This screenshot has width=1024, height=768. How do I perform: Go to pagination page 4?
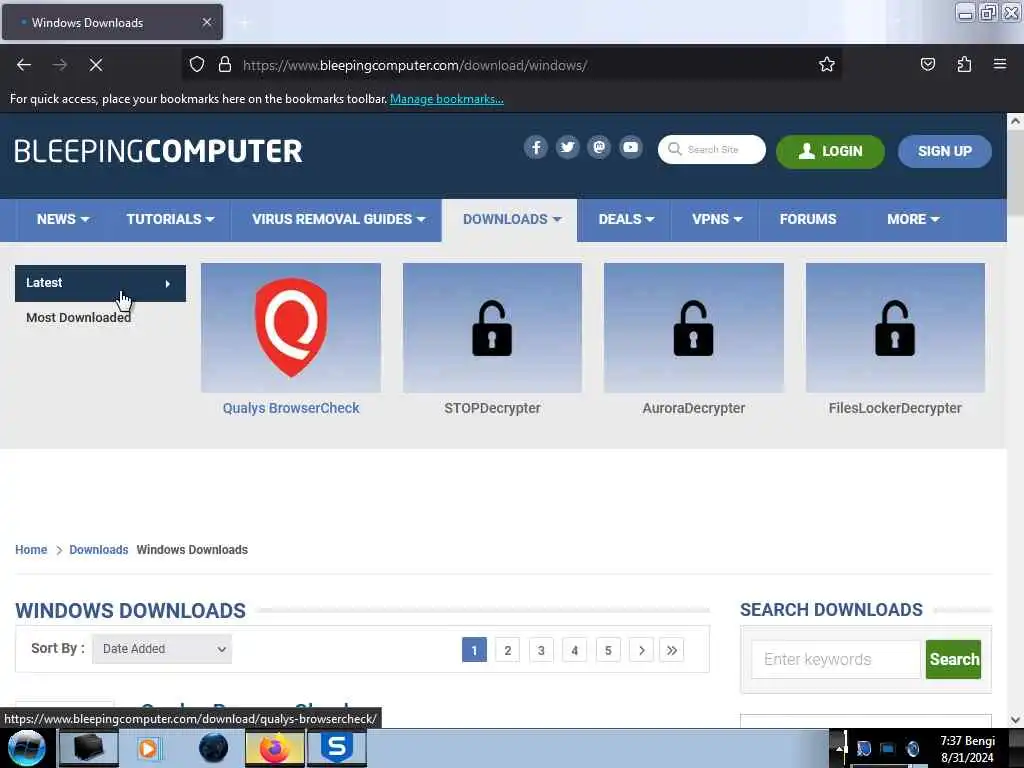(575, 650)
